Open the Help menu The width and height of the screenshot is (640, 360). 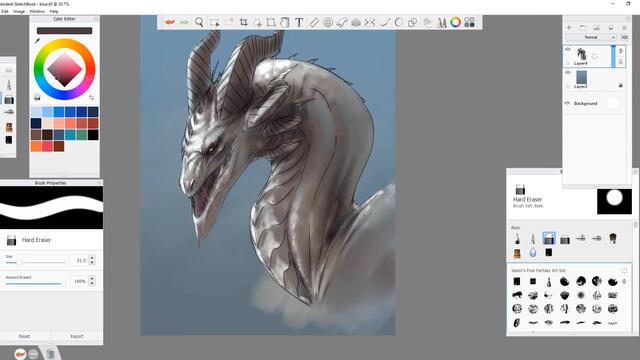click(54, 11)
